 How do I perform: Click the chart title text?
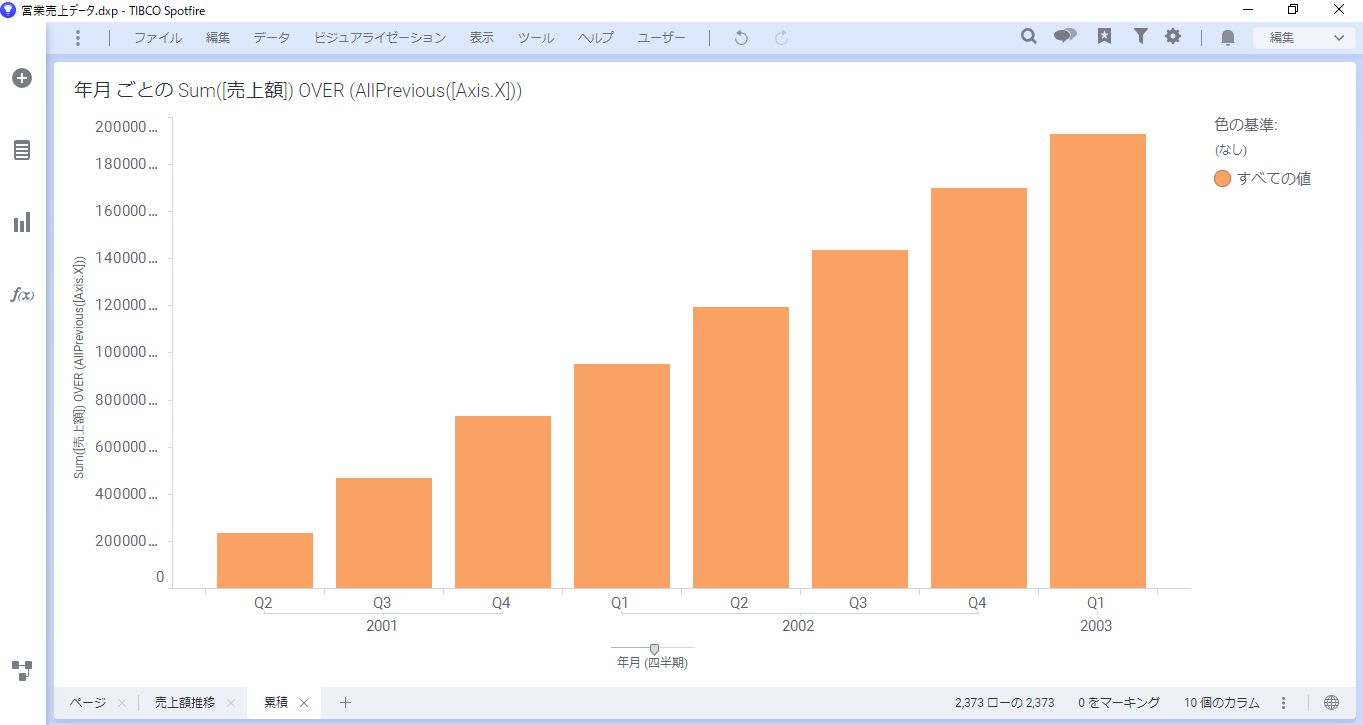pyautogui.click(x=298, y=90)
